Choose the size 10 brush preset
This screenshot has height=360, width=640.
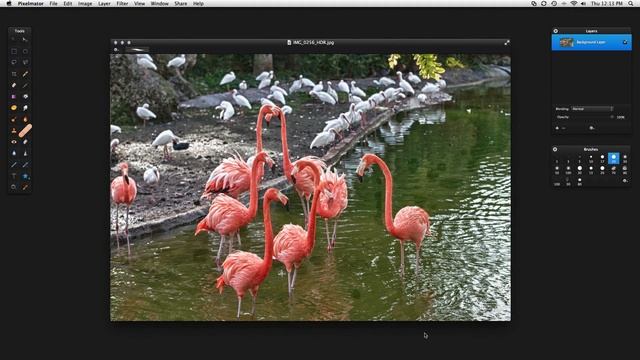pos(591,158)
